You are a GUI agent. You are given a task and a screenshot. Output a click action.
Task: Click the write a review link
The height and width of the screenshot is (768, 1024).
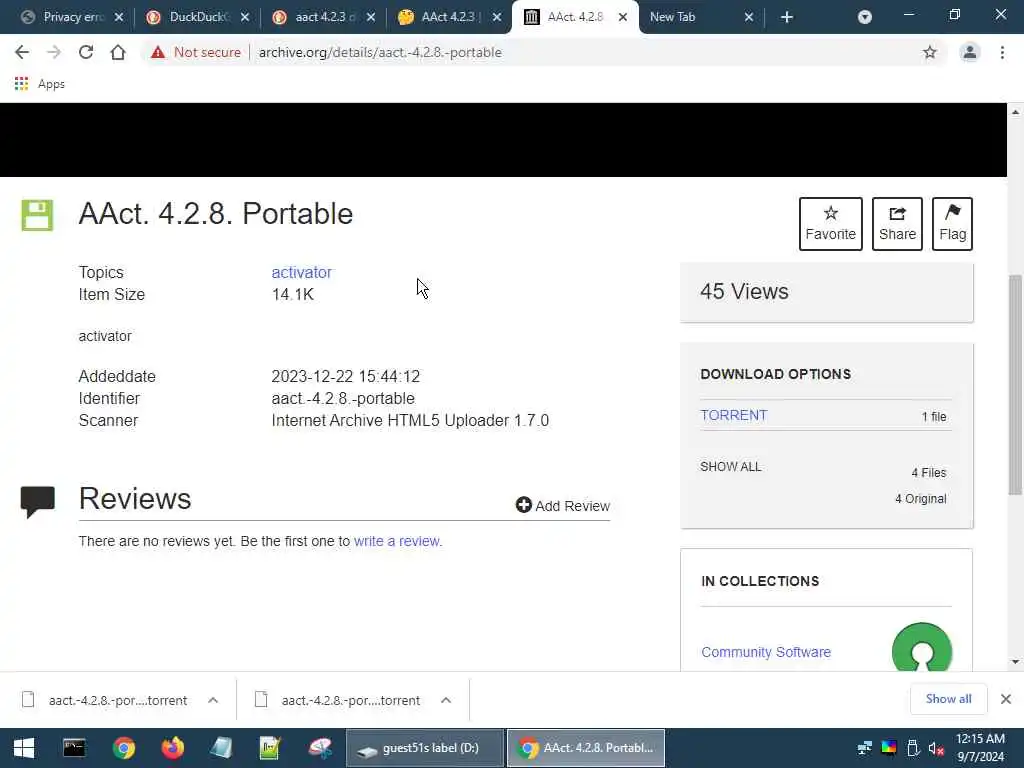pyautogui.click(x=398, y=541)
